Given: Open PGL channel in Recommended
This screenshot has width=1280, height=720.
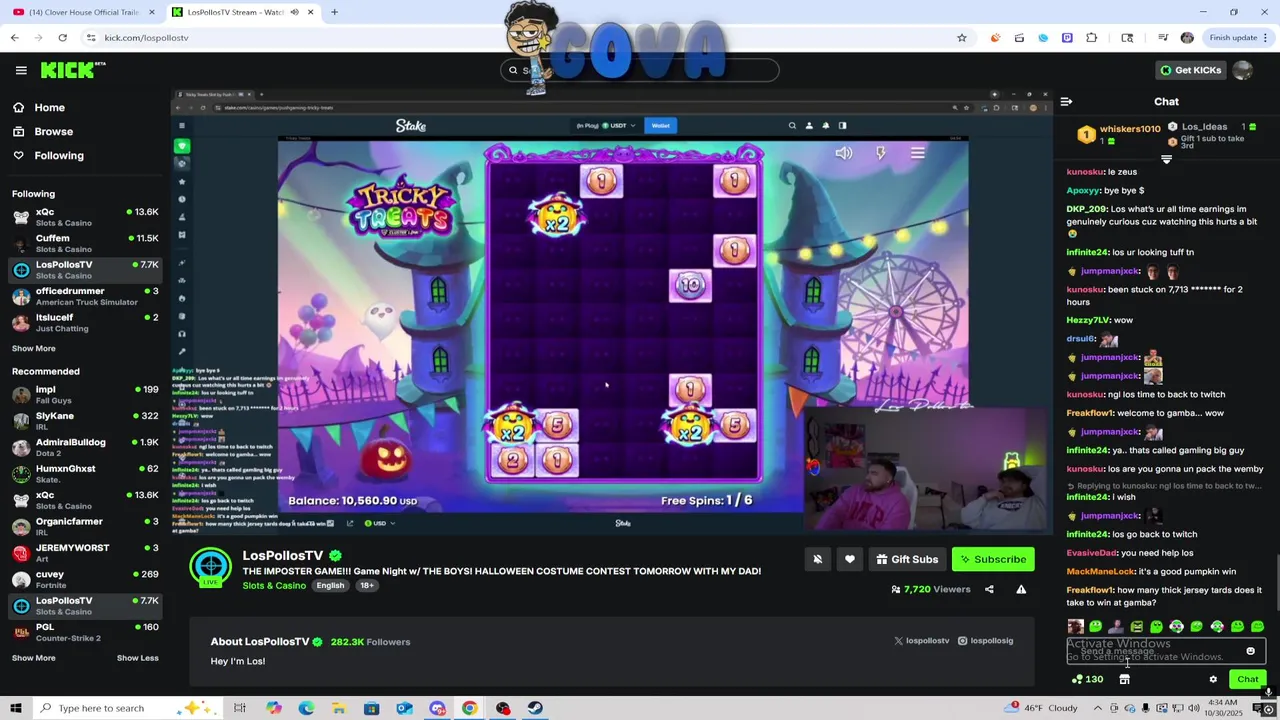Looking at the screenshot, I should pyautogui.click(x=85, y=632).
